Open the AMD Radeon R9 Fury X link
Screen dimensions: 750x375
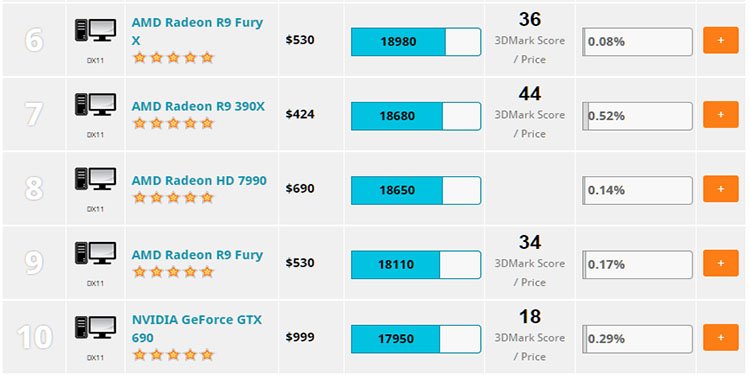[197, 32]
